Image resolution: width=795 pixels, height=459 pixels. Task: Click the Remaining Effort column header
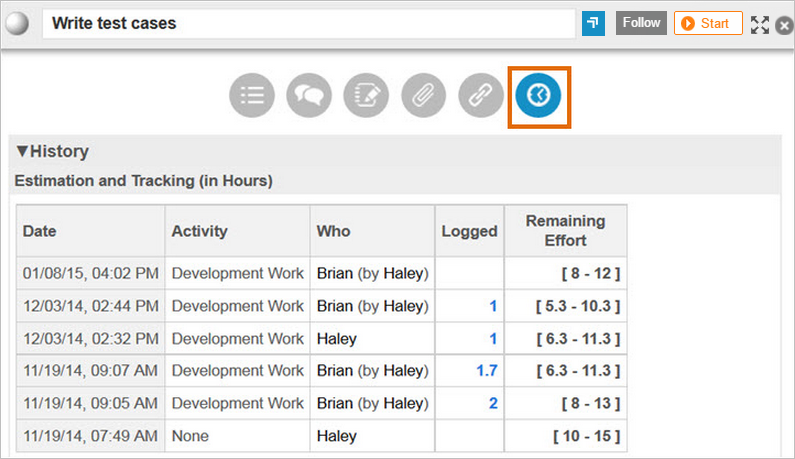tap(565, 231)
